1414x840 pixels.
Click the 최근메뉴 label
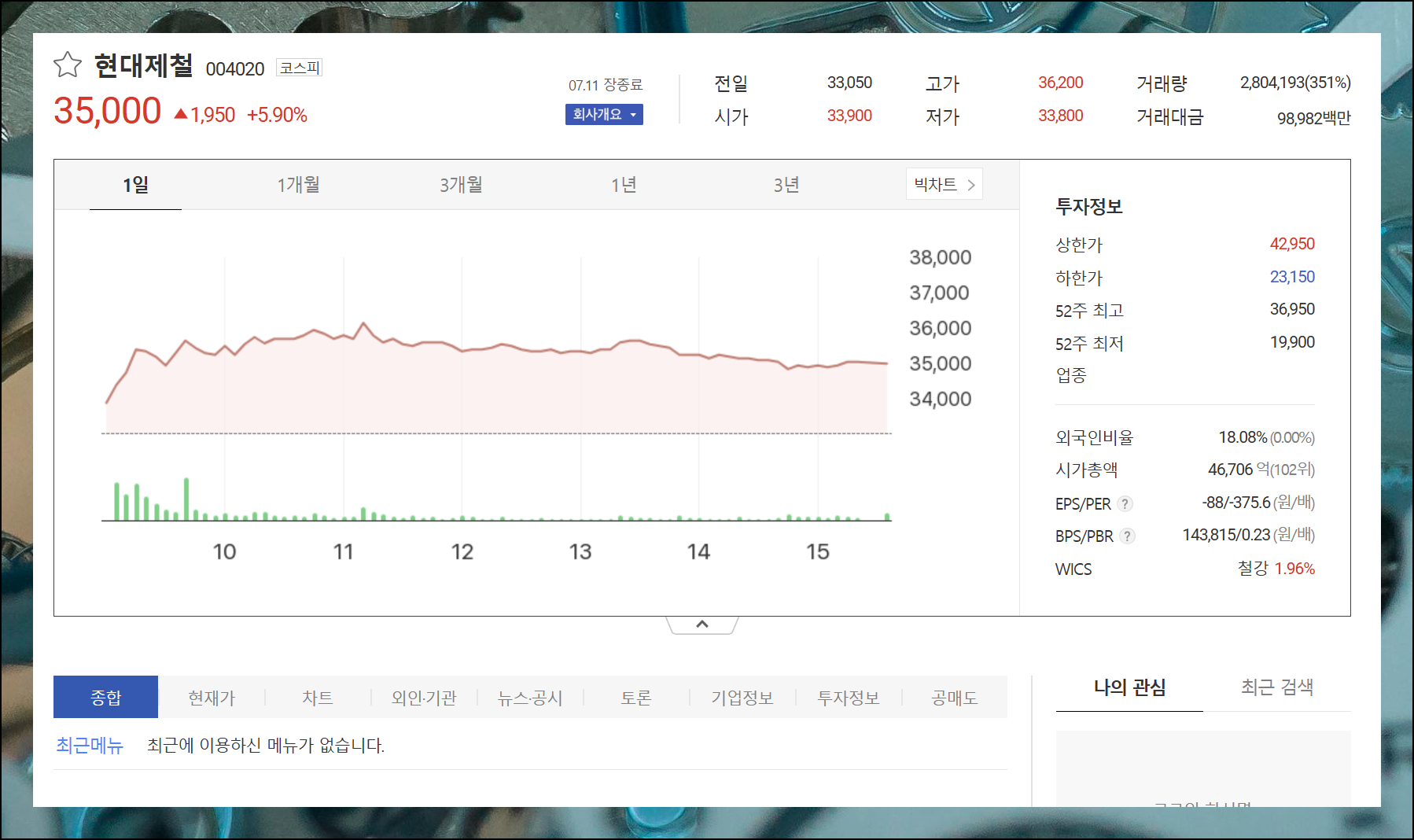coord(90,745)
